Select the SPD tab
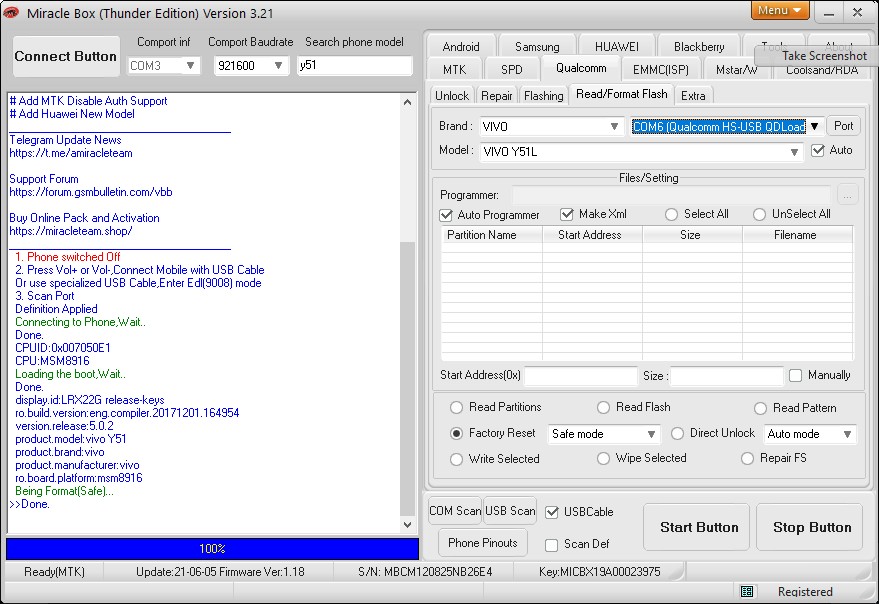 (x=511, y=70)
